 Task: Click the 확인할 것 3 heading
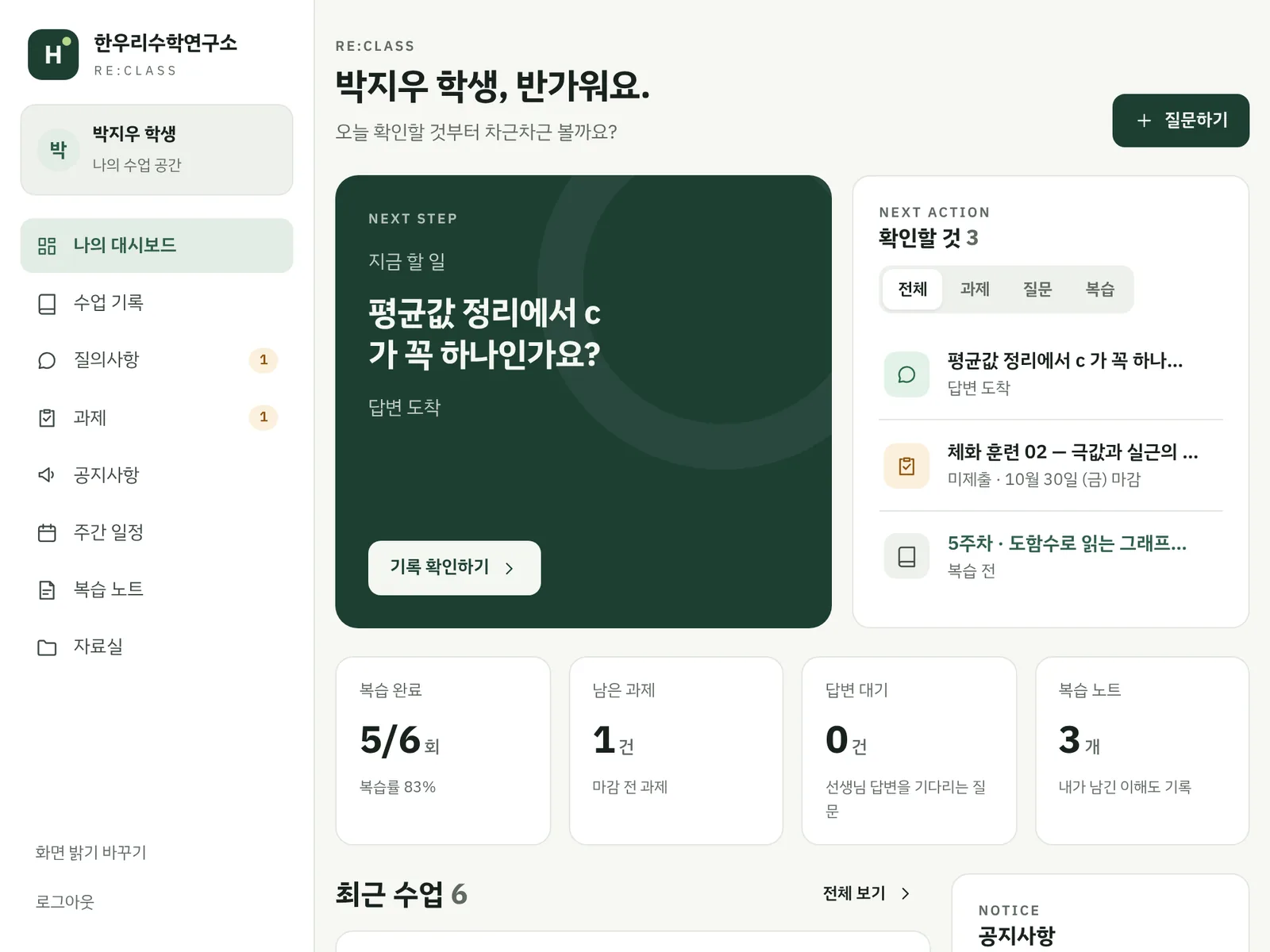pyautogui.click(x=928, y=237)
